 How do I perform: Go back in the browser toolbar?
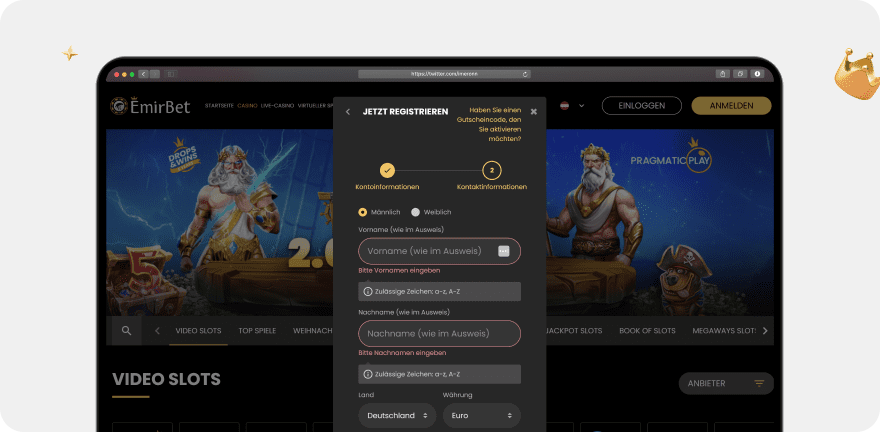(x=143, y=74)
